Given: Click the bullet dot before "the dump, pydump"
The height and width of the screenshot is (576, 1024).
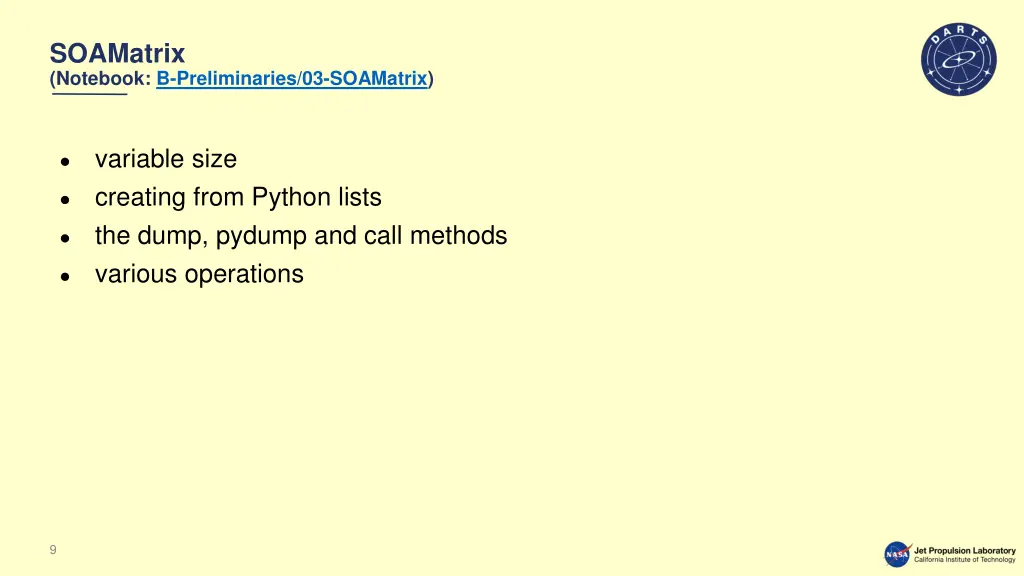Looking at the screenshot, I should point(65,239).
